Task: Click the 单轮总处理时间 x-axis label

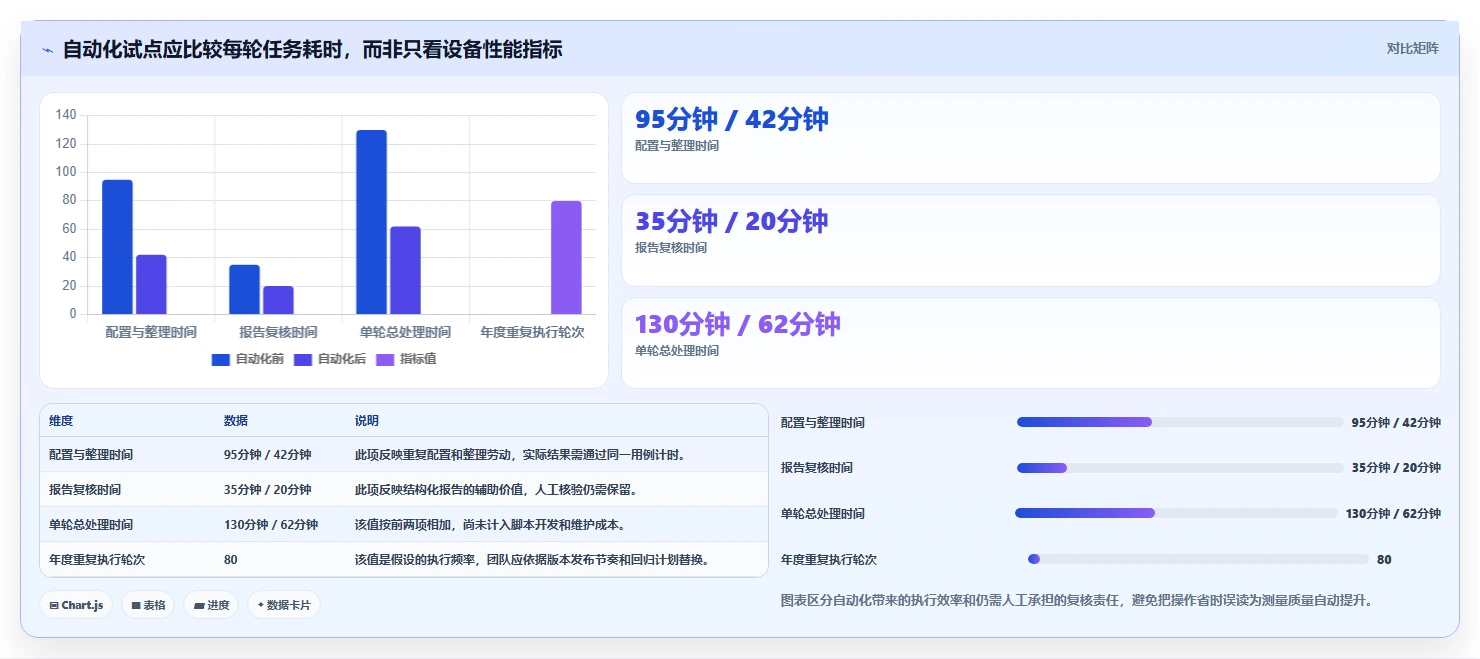Action: (x=405, y=332)
